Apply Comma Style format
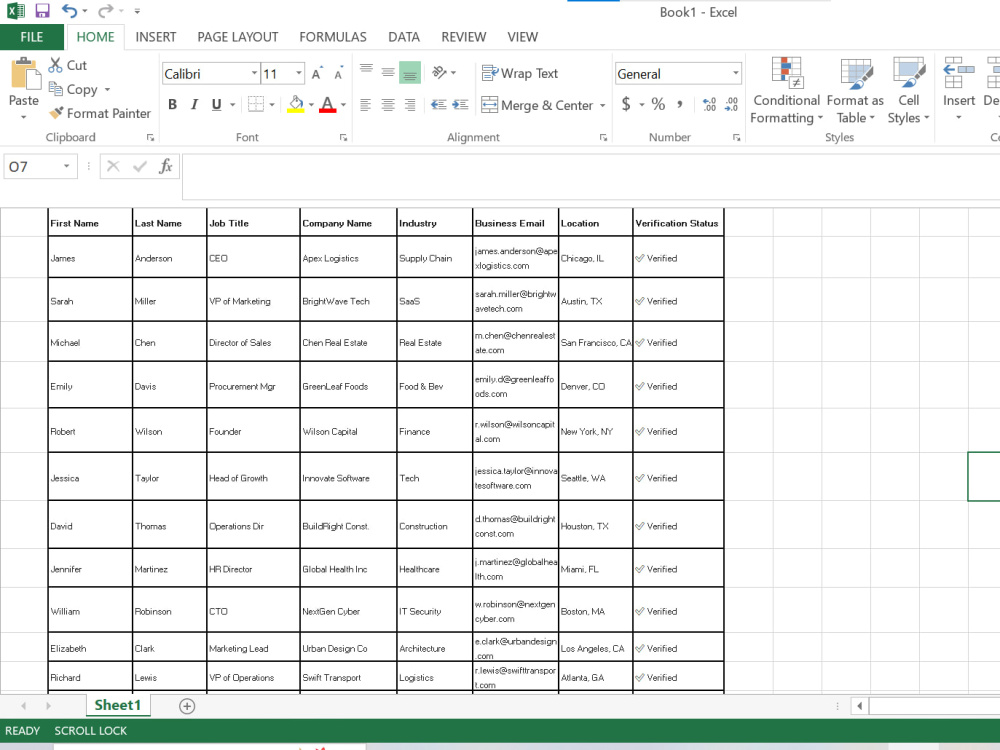Image resolution: width=1000 pixels, height=750 pixels. 680,105
